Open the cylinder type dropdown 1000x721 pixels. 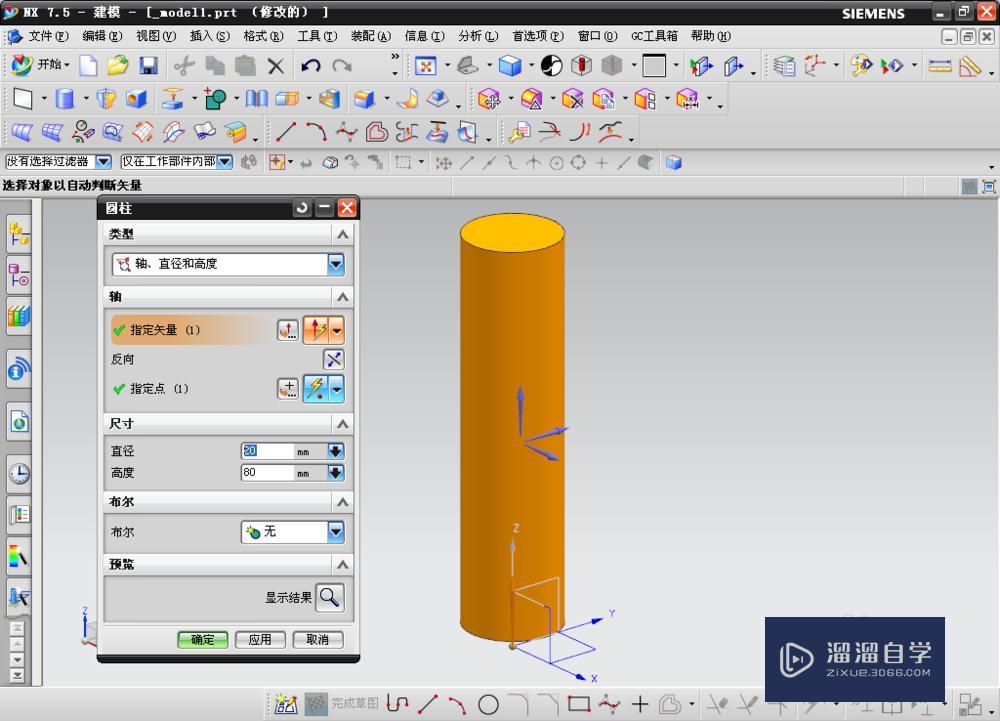335,264
